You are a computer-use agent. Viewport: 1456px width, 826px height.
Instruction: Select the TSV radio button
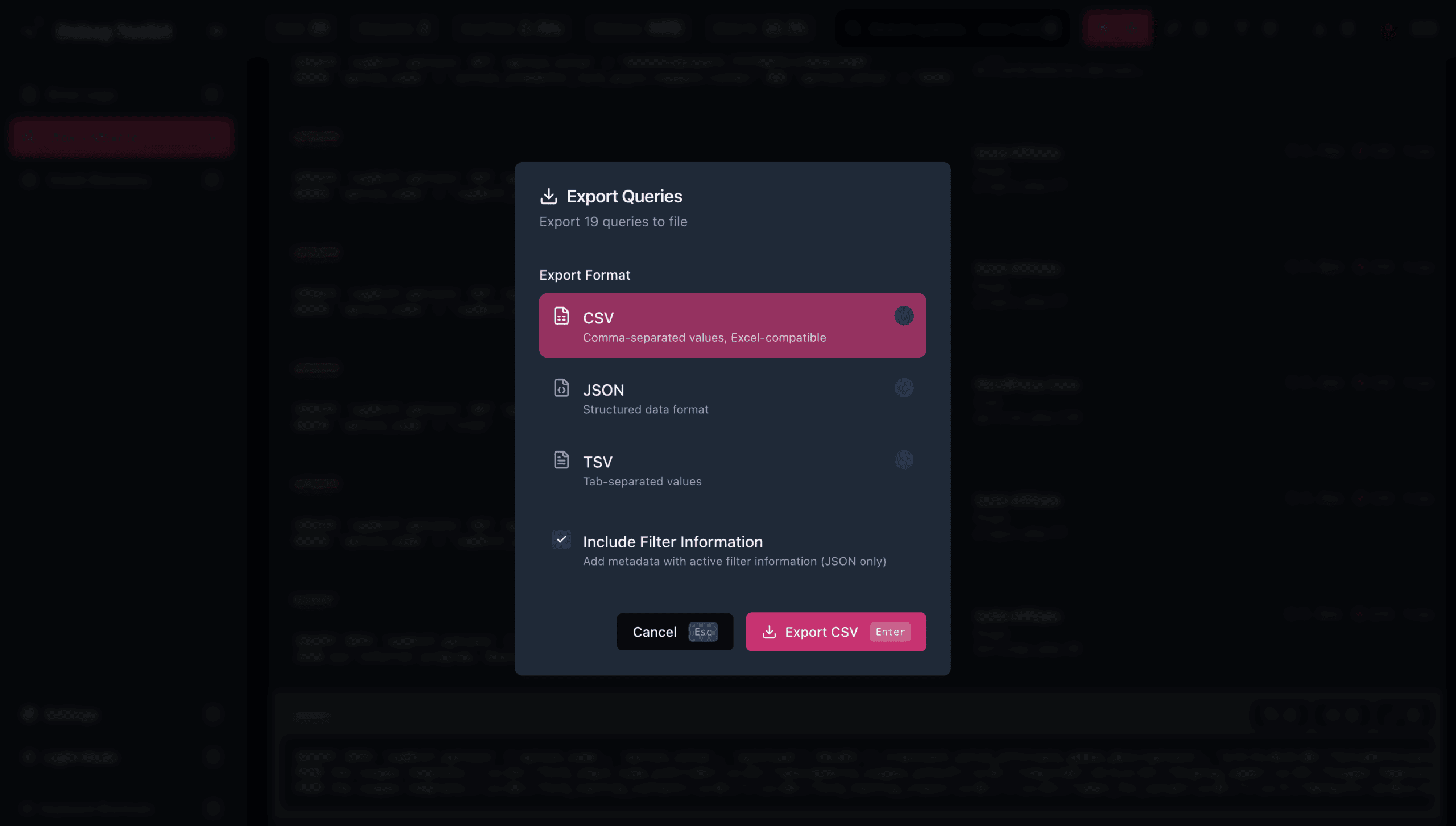click(x=904, y=460)
